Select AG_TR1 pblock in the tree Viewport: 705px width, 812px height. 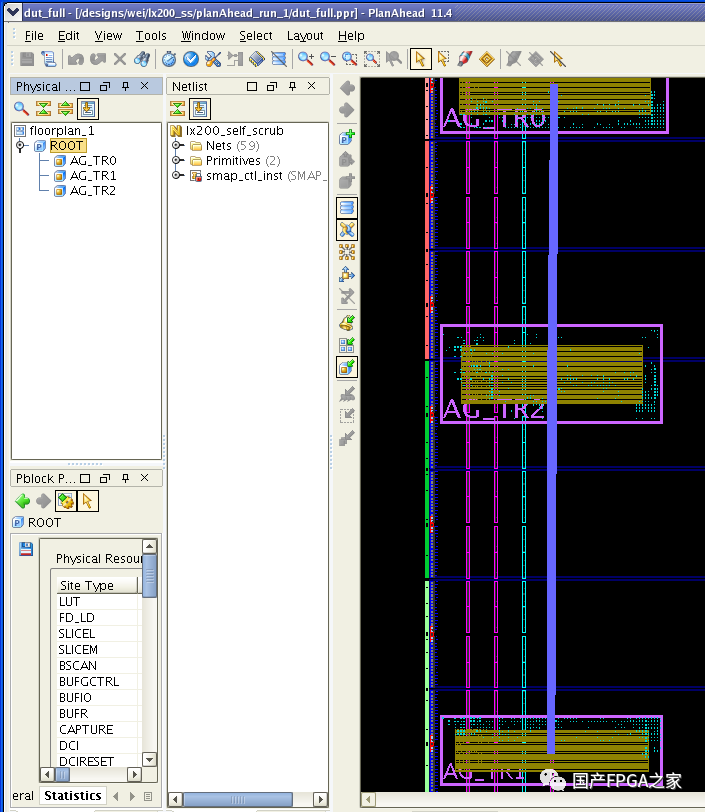click(x=92, y=176)
